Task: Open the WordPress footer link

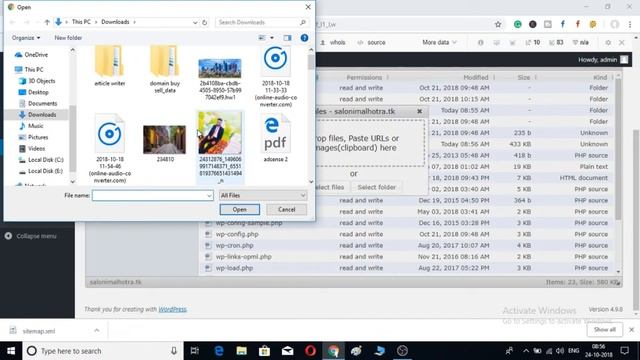Action: coord(172,309)
